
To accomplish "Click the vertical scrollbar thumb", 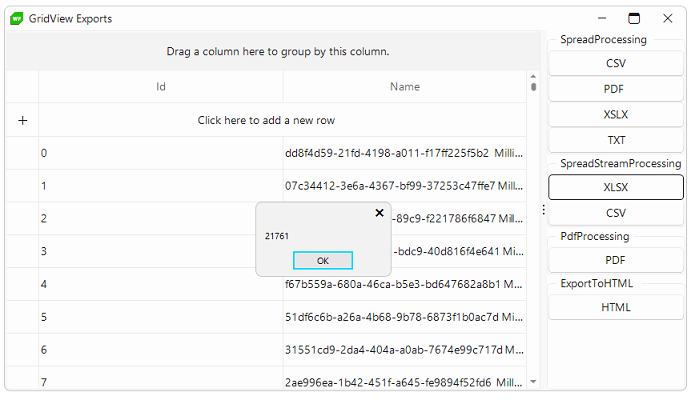I will pyautogui.click(x=534, y=87).
